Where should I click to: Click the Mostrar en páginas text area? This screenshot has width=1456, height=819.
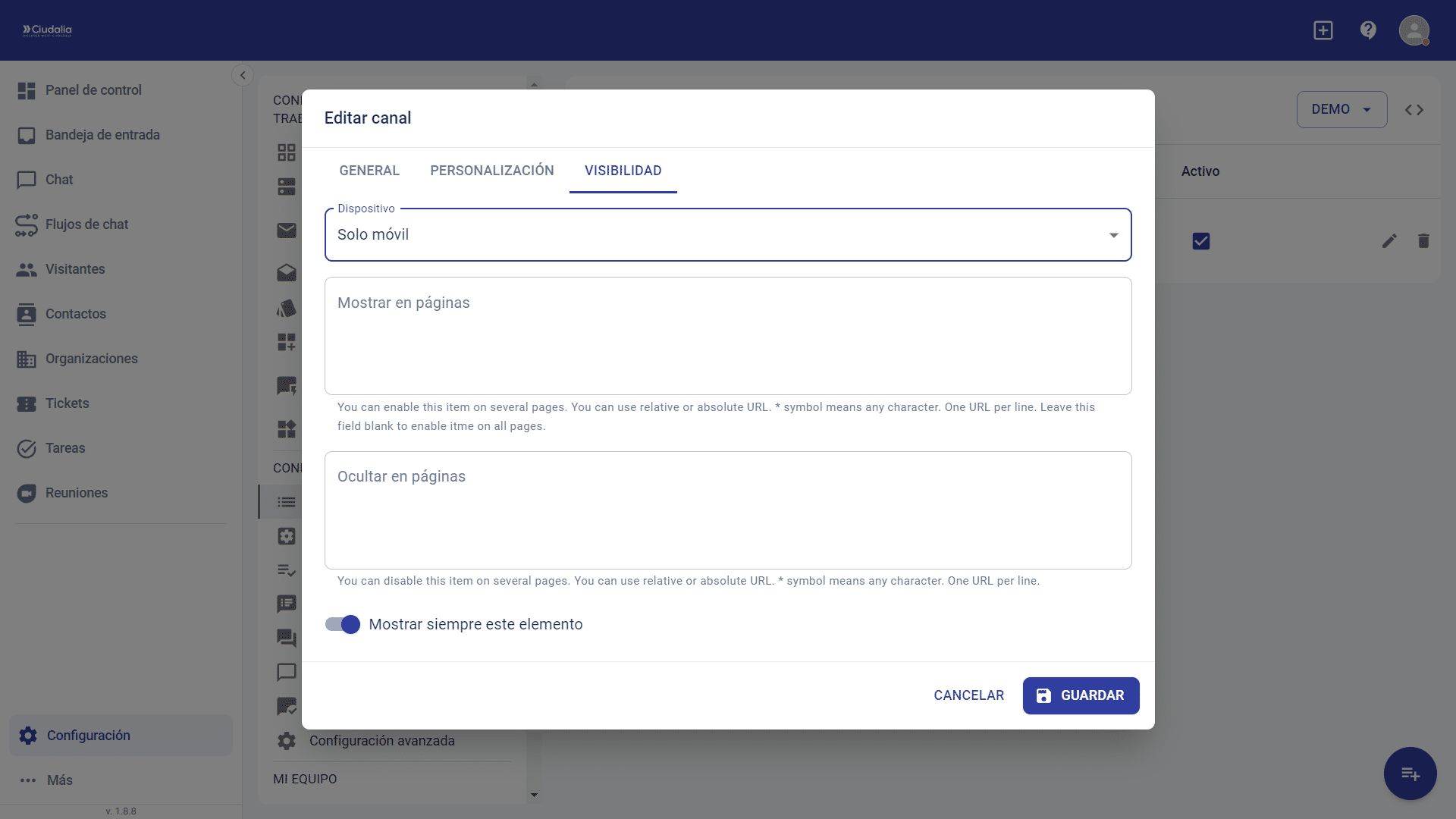click(x=727, y=336)
